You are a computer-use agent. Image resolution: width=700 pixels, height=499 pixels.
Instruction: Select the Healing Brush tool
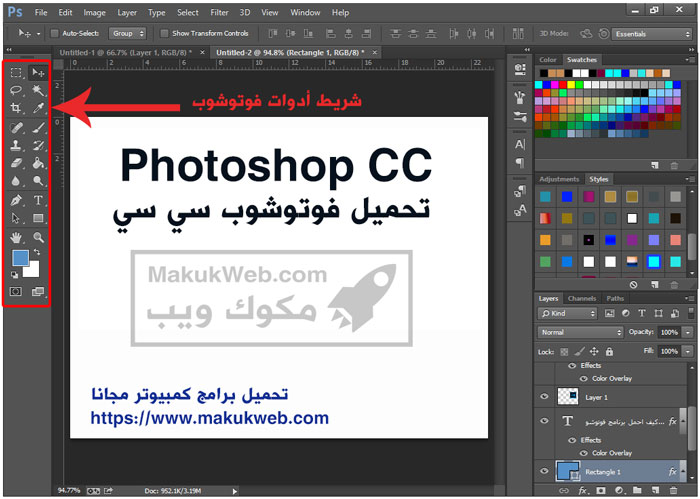[x=16, y=128]
